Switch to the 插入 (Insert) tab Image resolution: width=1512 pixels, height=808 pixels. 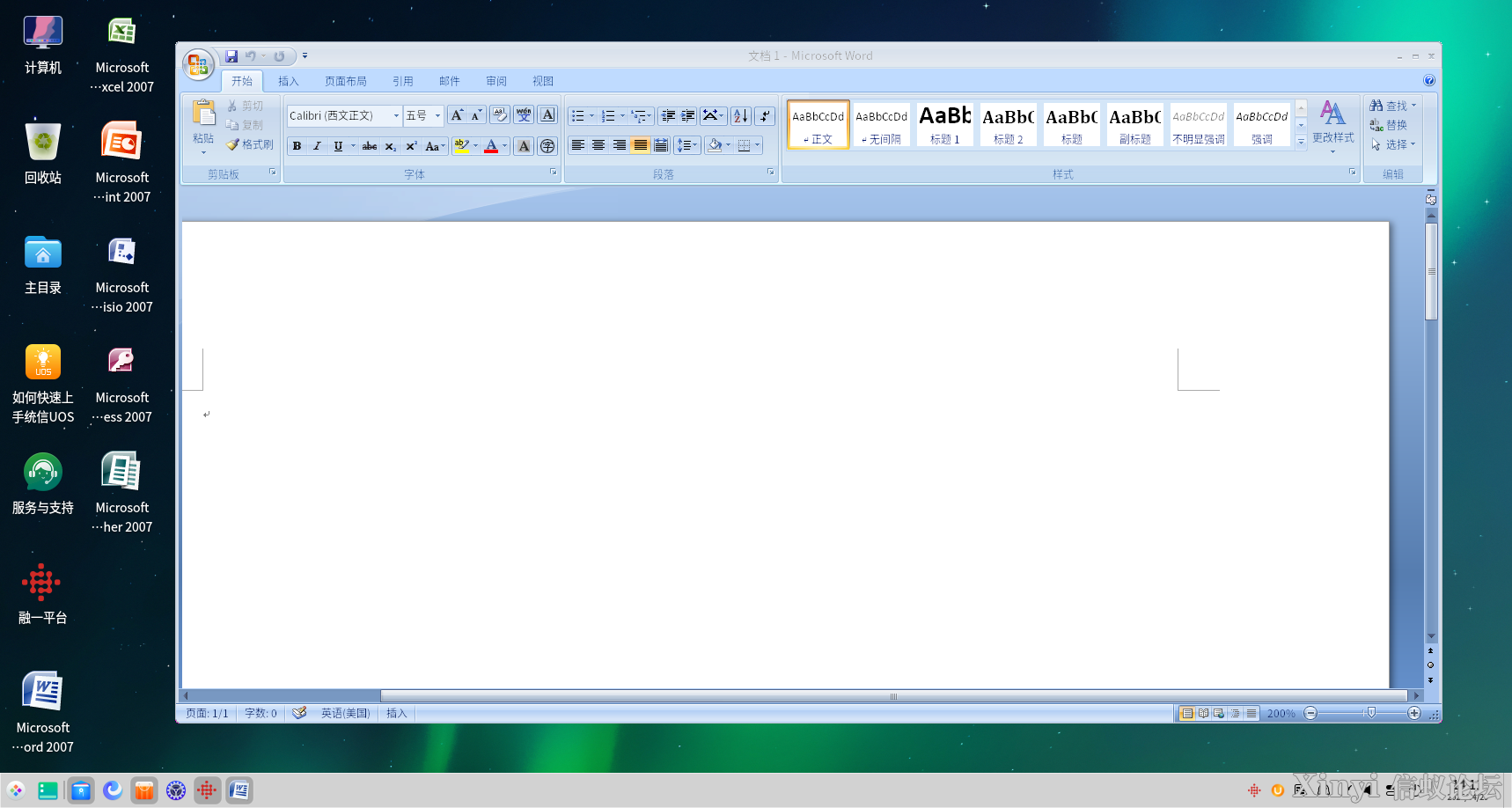(x=289, y=81)
